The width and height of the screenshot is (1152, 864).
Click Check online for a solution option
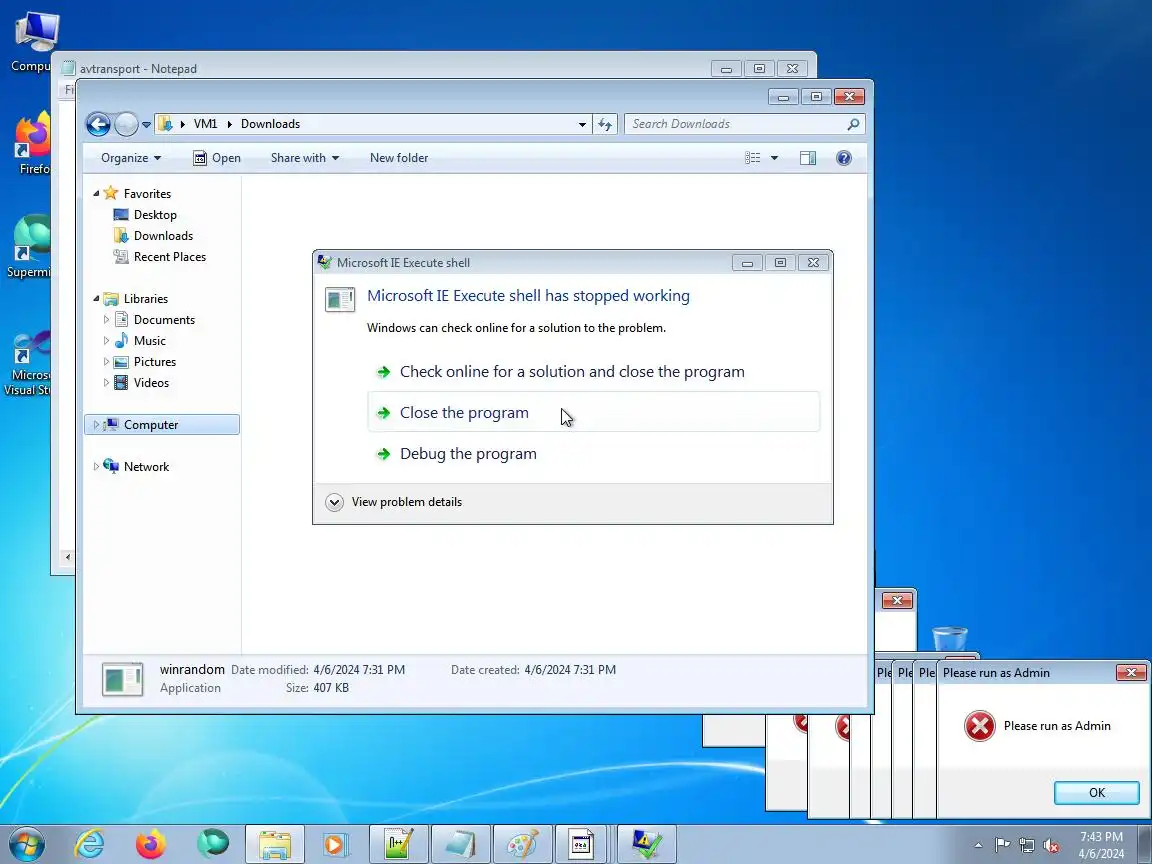[x=594, y=372]
